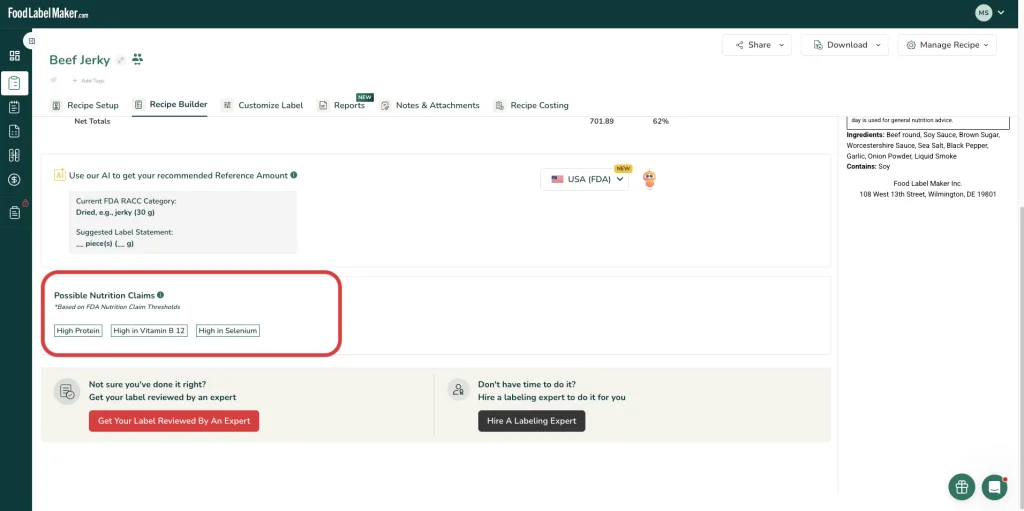Click the label review document icon
The image size is (1024, 511).
click(67, 391)
